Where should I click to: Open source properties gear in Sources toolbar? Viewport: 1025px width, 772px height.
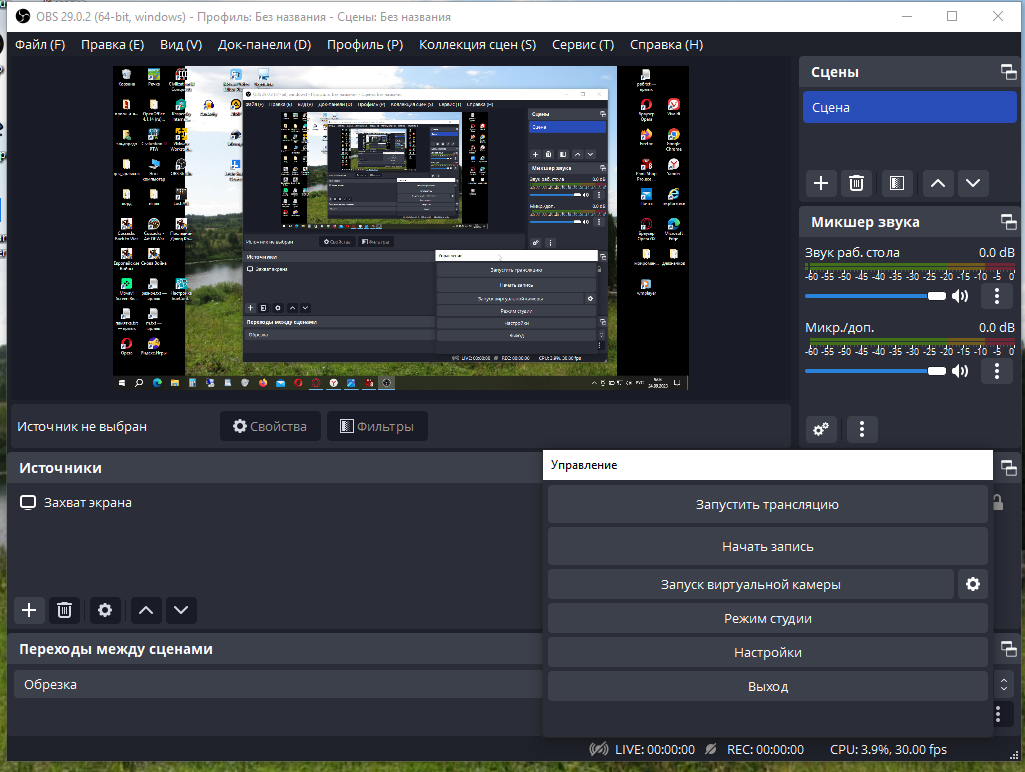105,610
